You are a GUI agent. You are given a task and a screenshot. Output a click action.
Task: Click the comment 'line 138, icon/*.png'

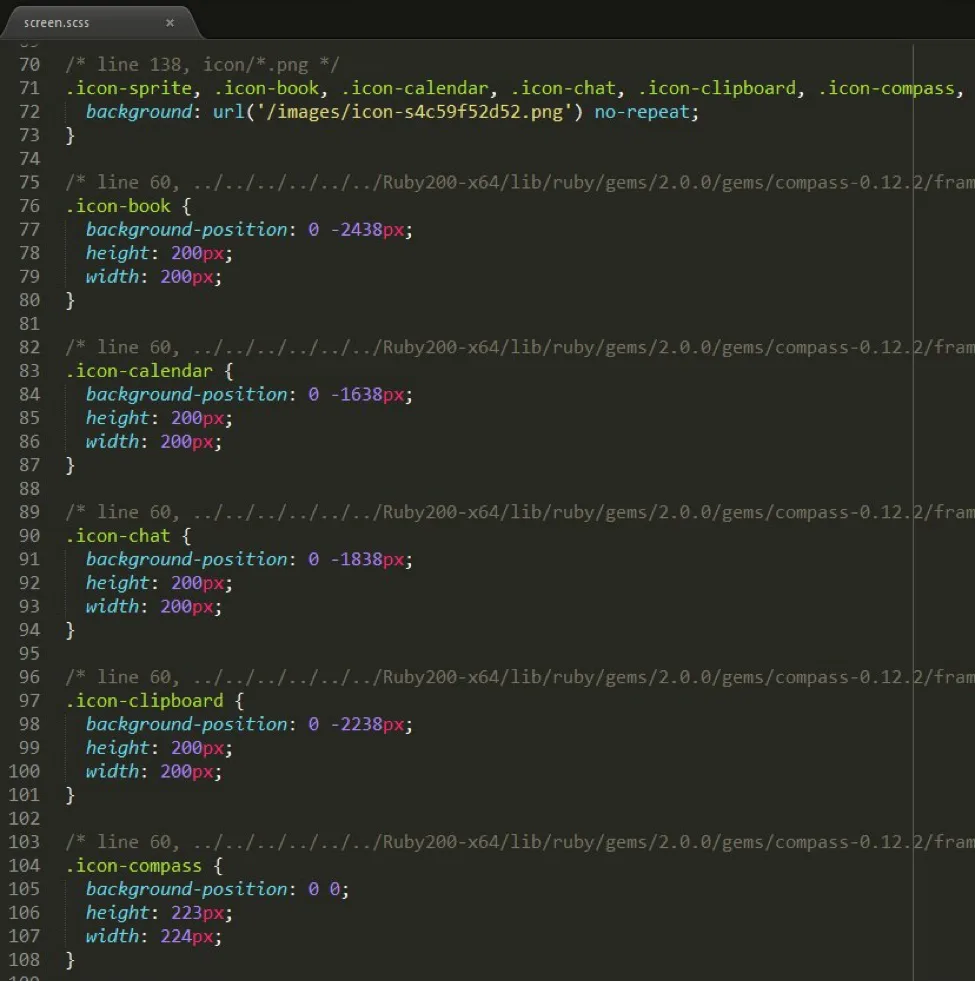pyautogui.click(x=202, y=65)
